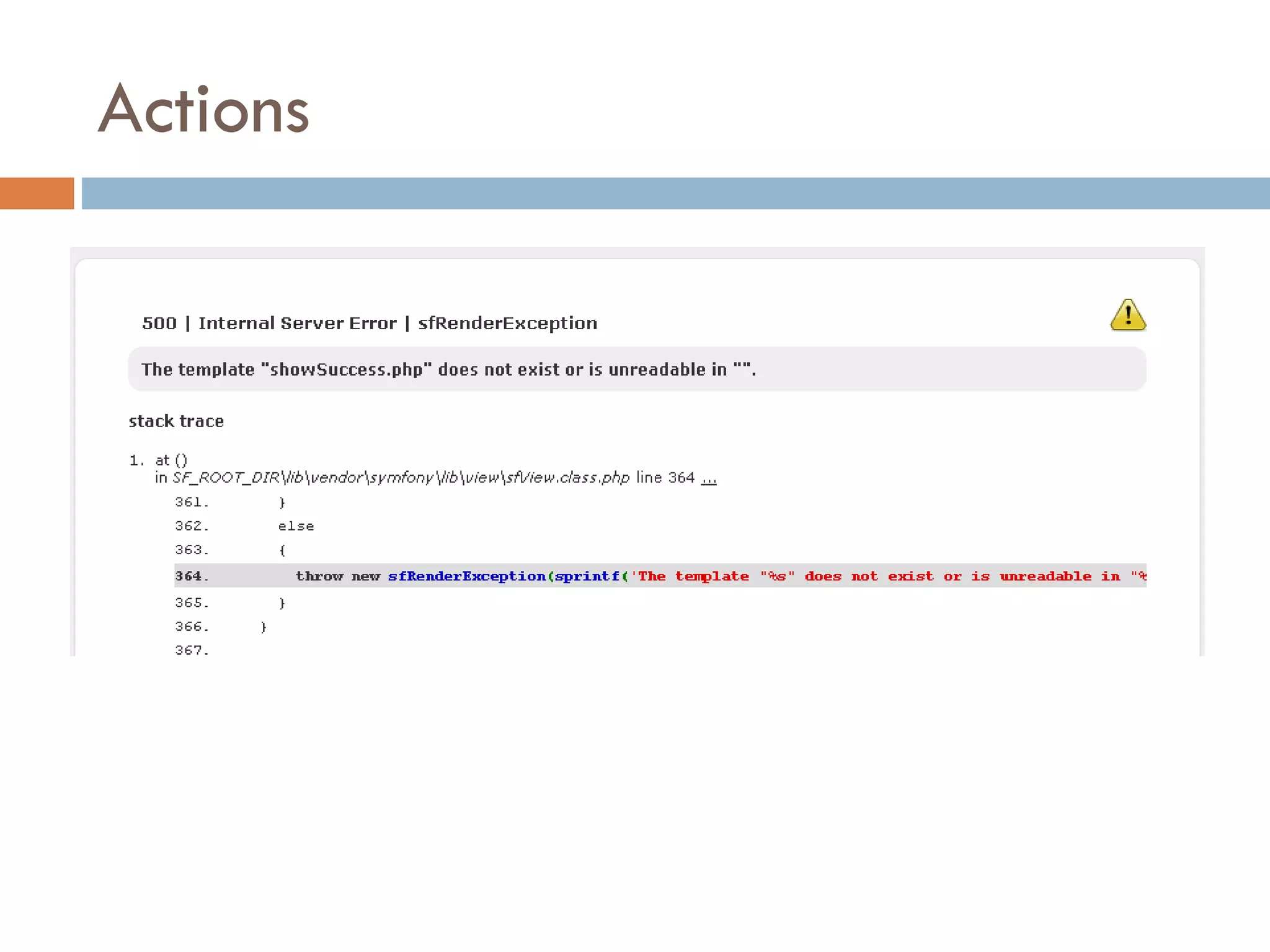This screenshot has width=1270, height=952.
Task: Click stack trace entry '1. at ()'
Action: [158, 461]
